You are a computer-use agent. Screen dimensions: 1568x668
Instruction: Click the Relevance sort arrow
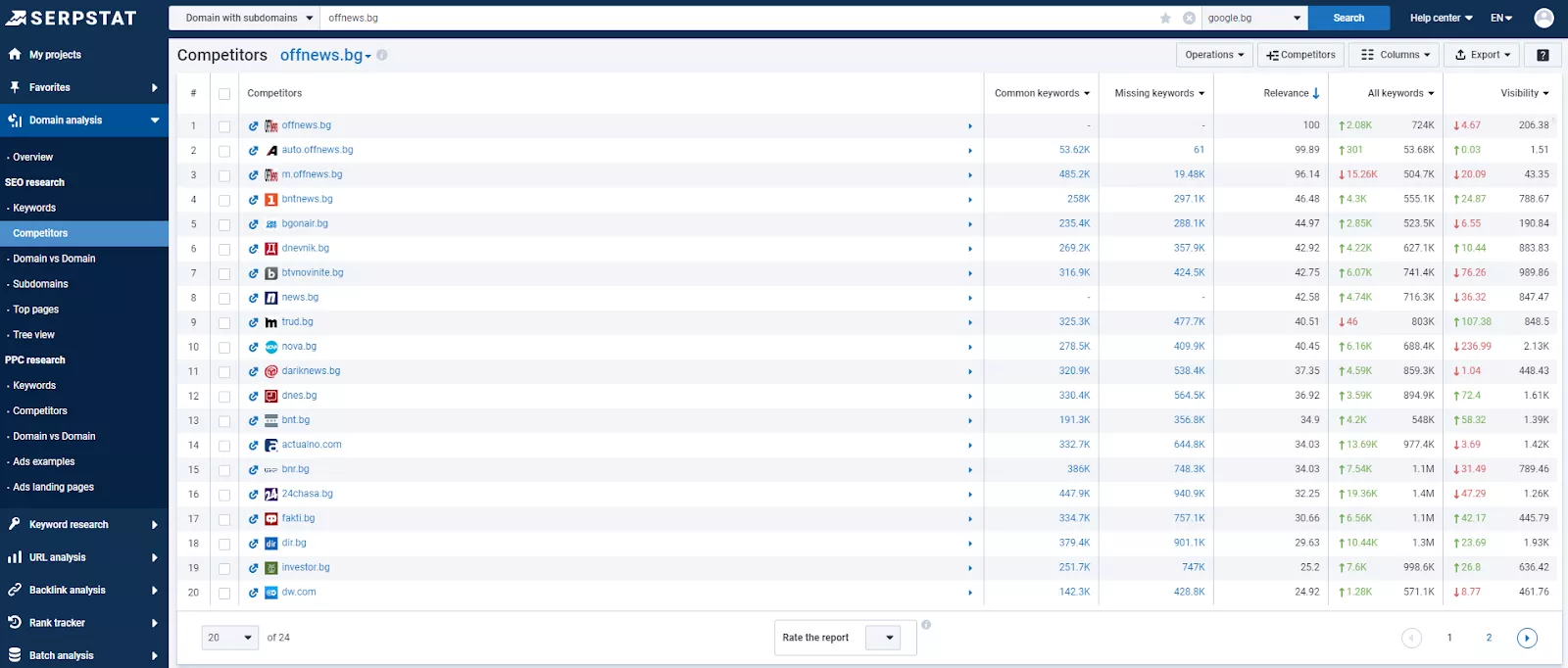tap(1316, 93)
